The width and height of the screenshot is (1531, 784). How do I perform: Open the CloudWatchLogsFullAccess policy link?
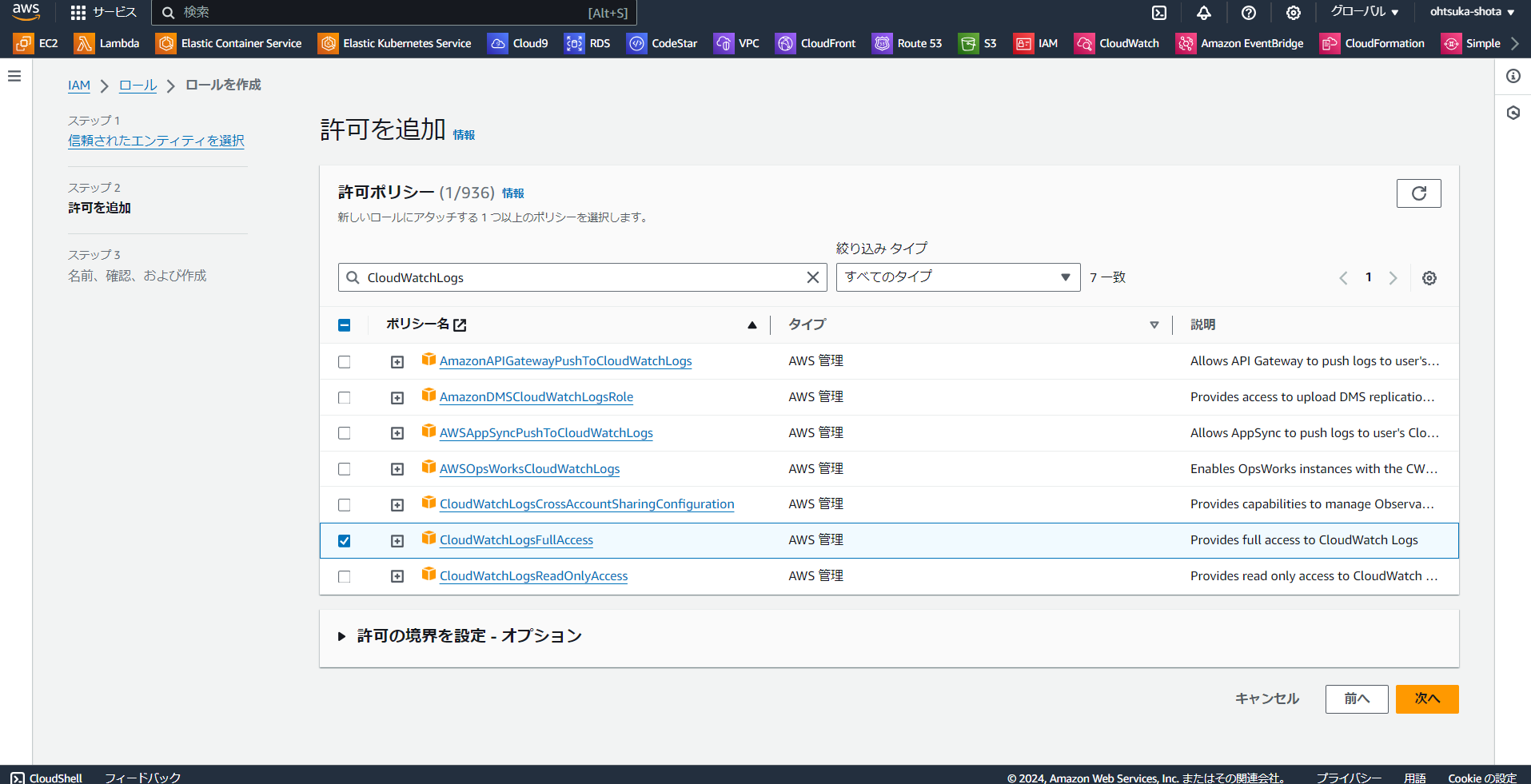(516, 539)
